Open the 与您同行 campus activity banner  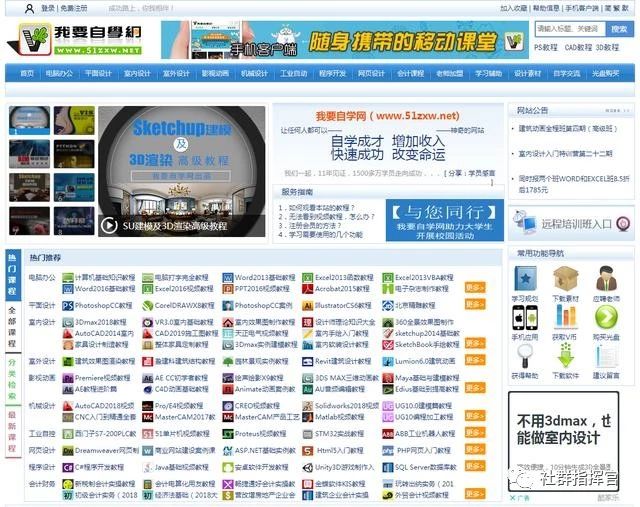pyautogui.click(x=444, y=220)
